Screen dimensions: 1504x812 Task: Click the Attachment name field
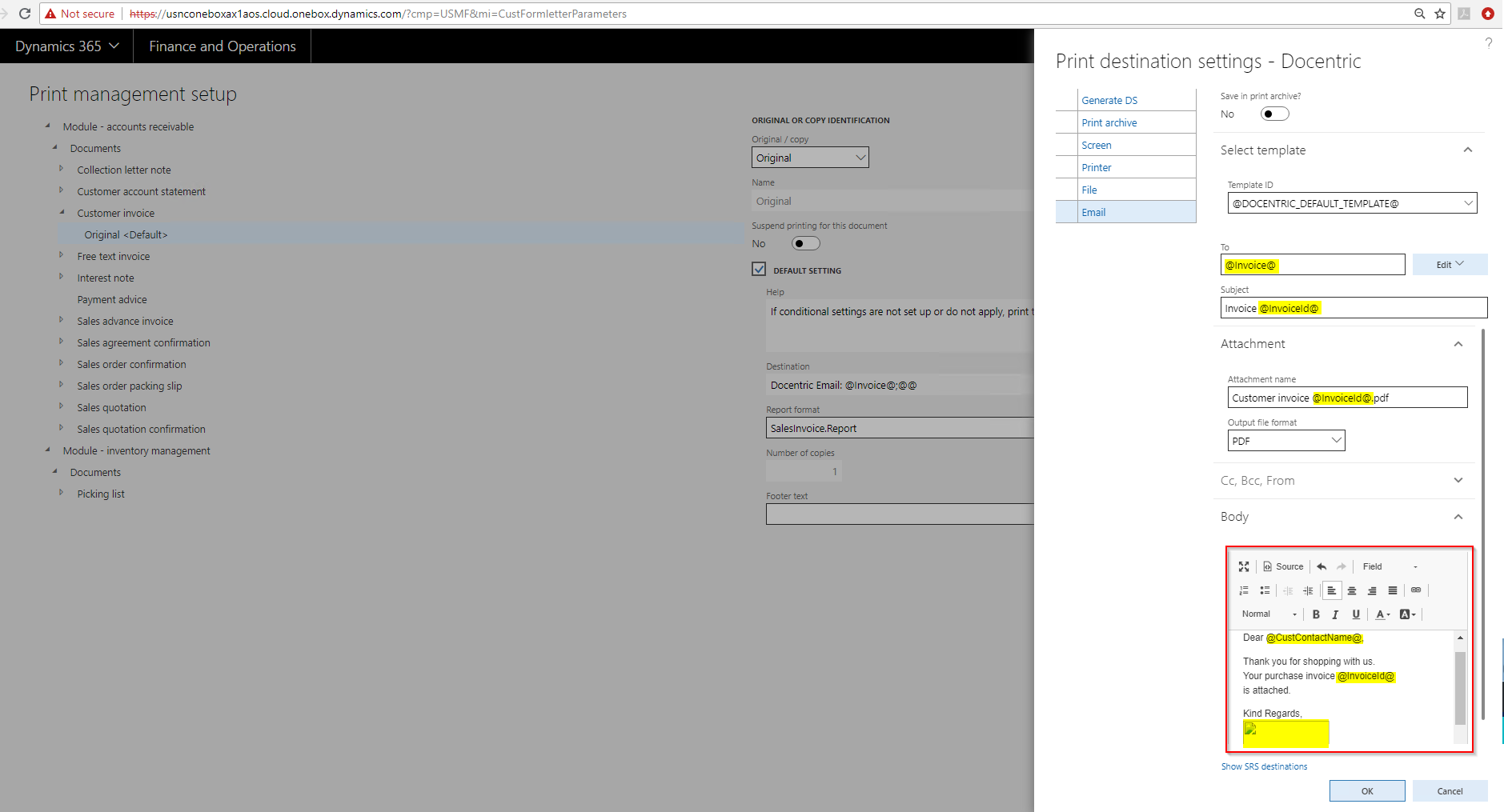pyautogui.click(x=1348, y=398)
